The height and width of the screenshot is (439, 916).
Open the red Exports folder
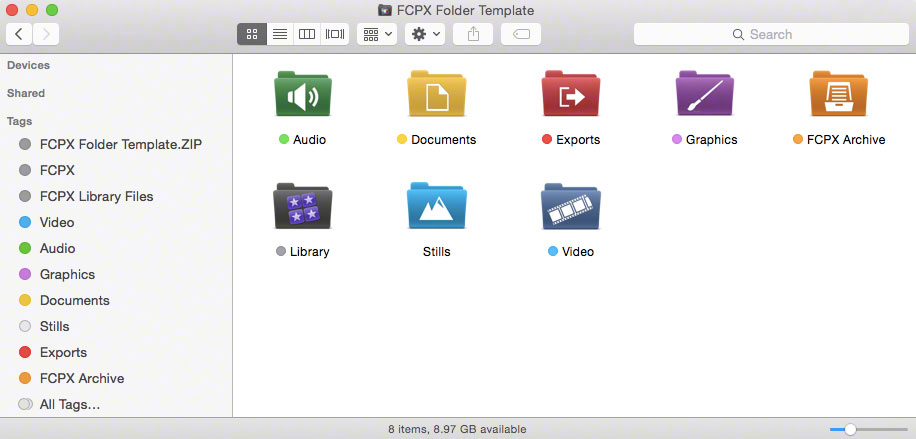[571, 94]
